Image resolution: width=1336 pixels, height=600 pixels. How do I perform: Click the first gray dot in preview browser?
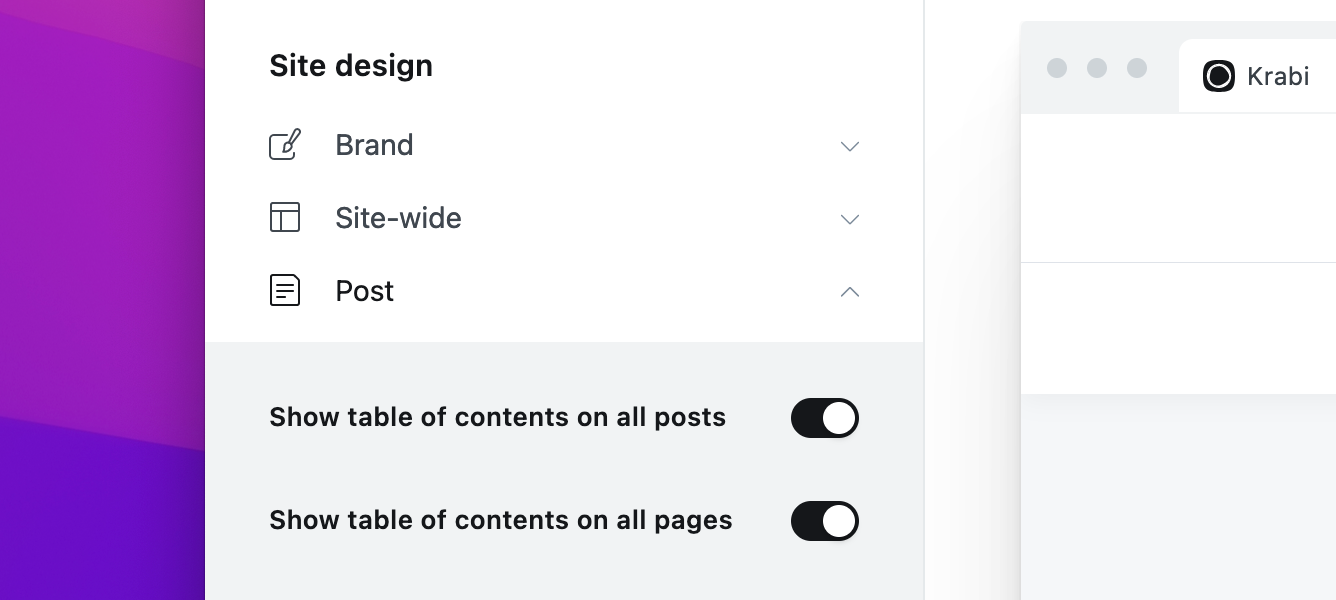[x=1057, y=68]
